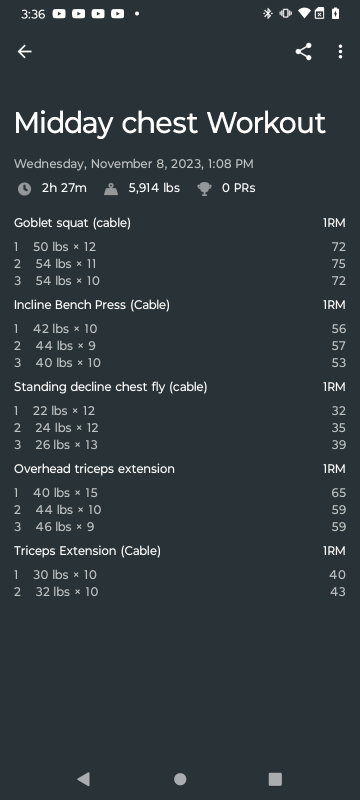Image resolution: width=360 pixels, height=800 pixels.
Task: Open Goblet squat (cable) exercise
Action: click(x=72, y=223)
